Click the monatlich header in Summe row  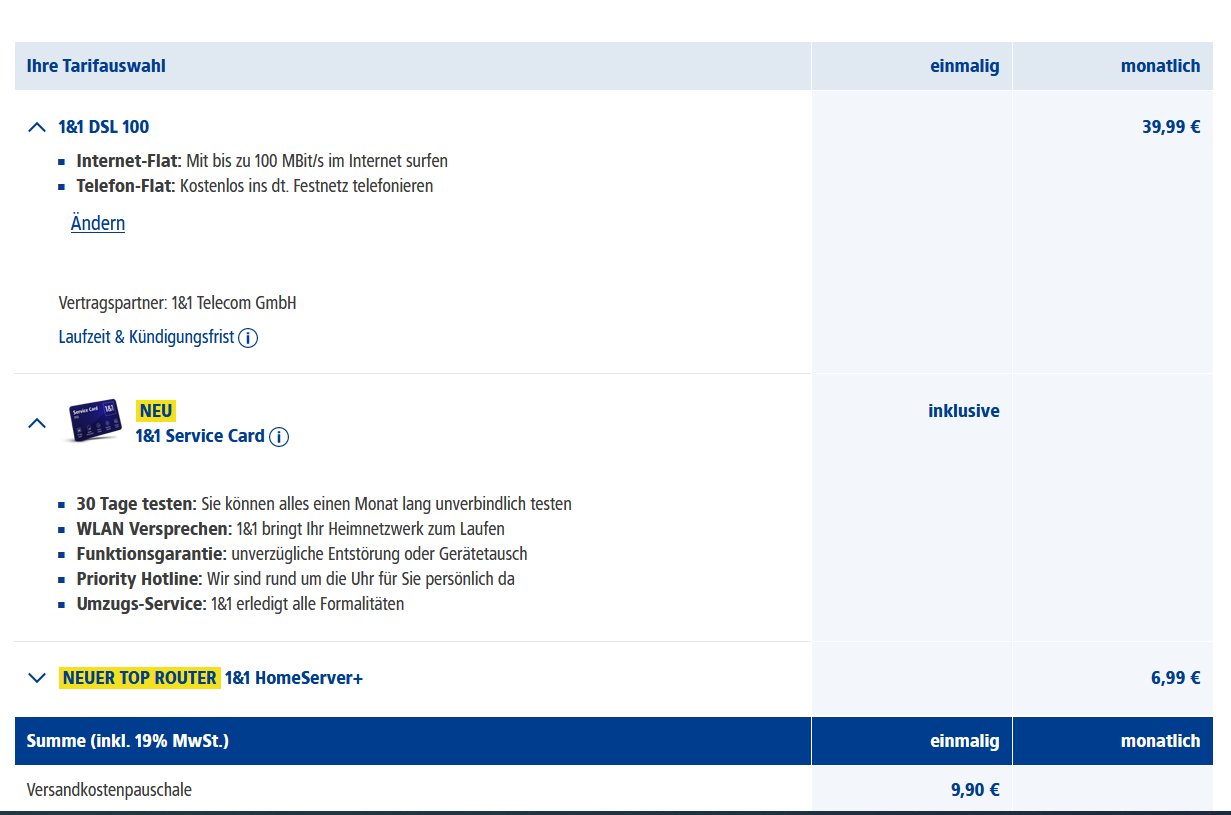pyautogui.click(x=1160, y=741)
